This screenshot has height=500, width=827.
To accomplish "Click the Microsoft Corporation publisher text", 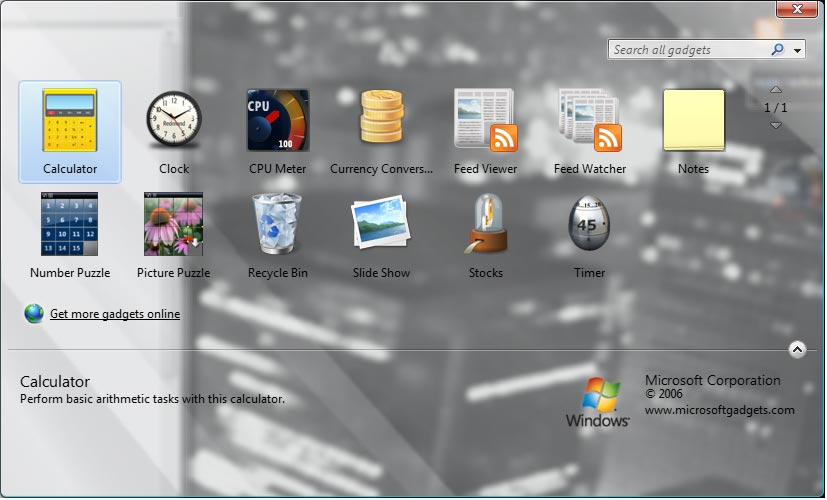I will [x=713, y=380].
